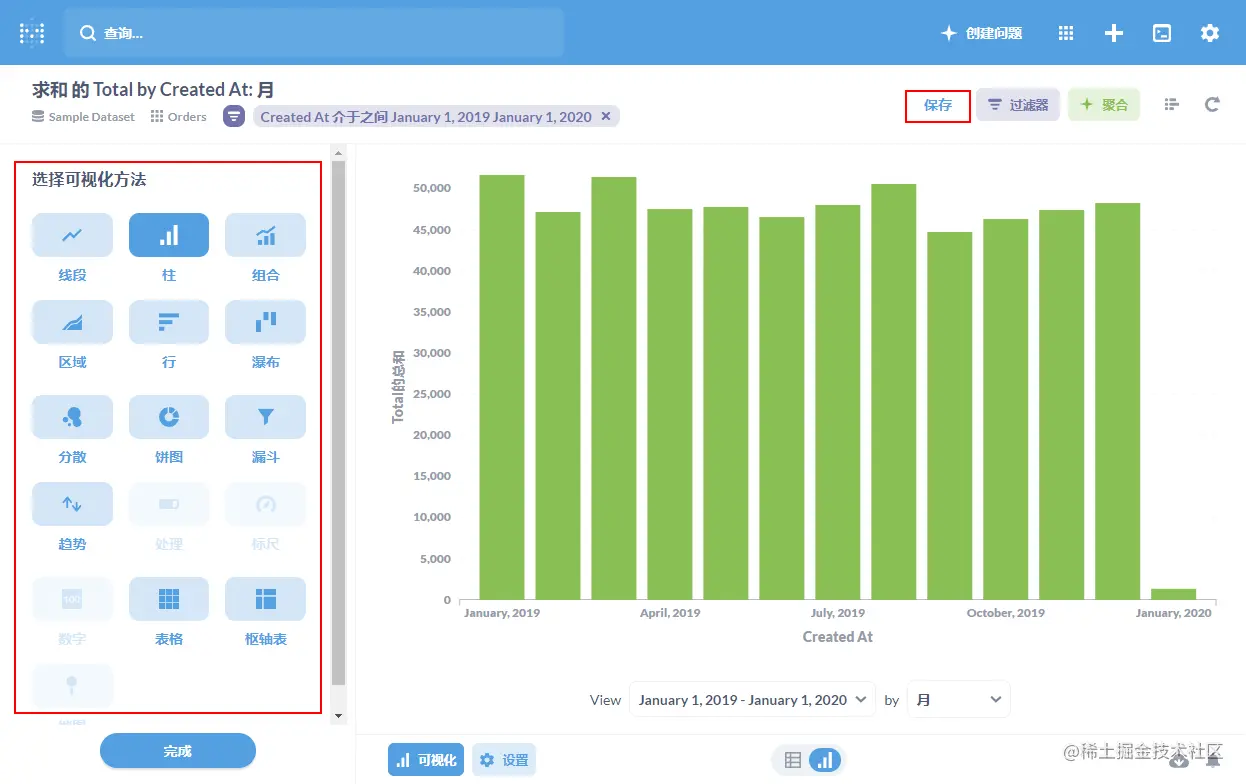Viewport: 1246px width, 784px height.
Task: Click the sidebar scroll up arrow
Action: tap(338, 153)
